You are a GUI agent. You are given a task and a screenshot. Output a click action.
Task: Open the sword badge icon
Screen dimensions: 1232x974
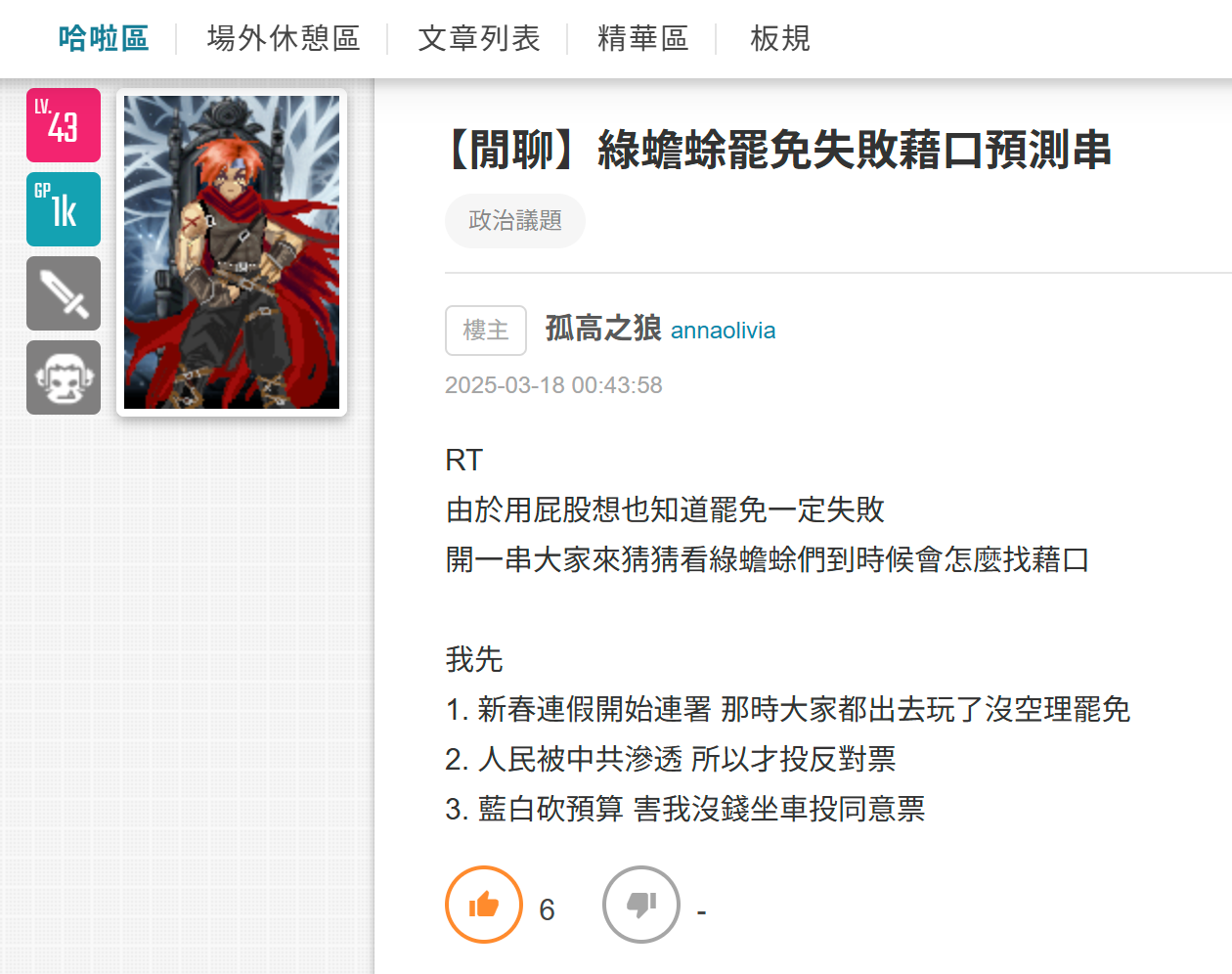click(x=64, y=293)
